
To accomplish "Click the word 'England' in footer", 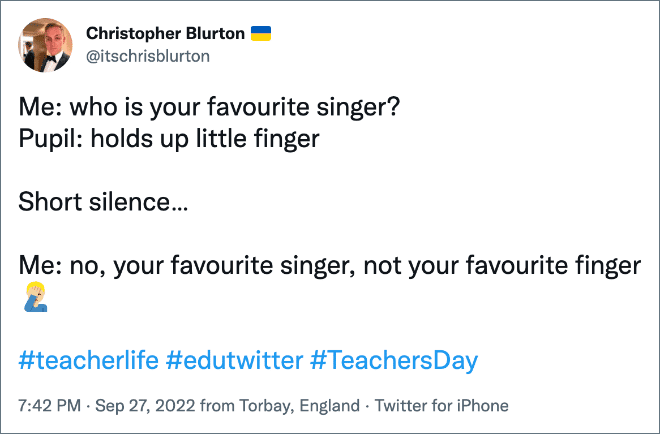I will tap(330, 406).
